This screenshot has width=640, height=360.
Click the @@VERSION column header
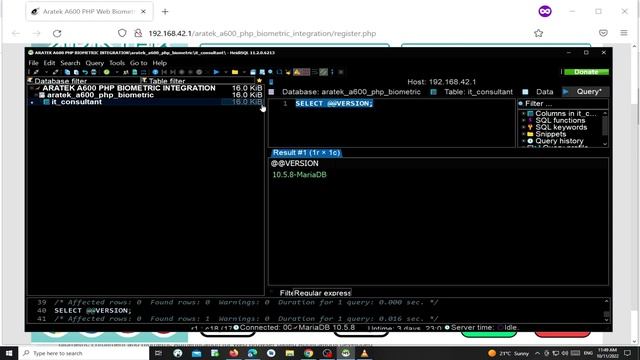295,163
